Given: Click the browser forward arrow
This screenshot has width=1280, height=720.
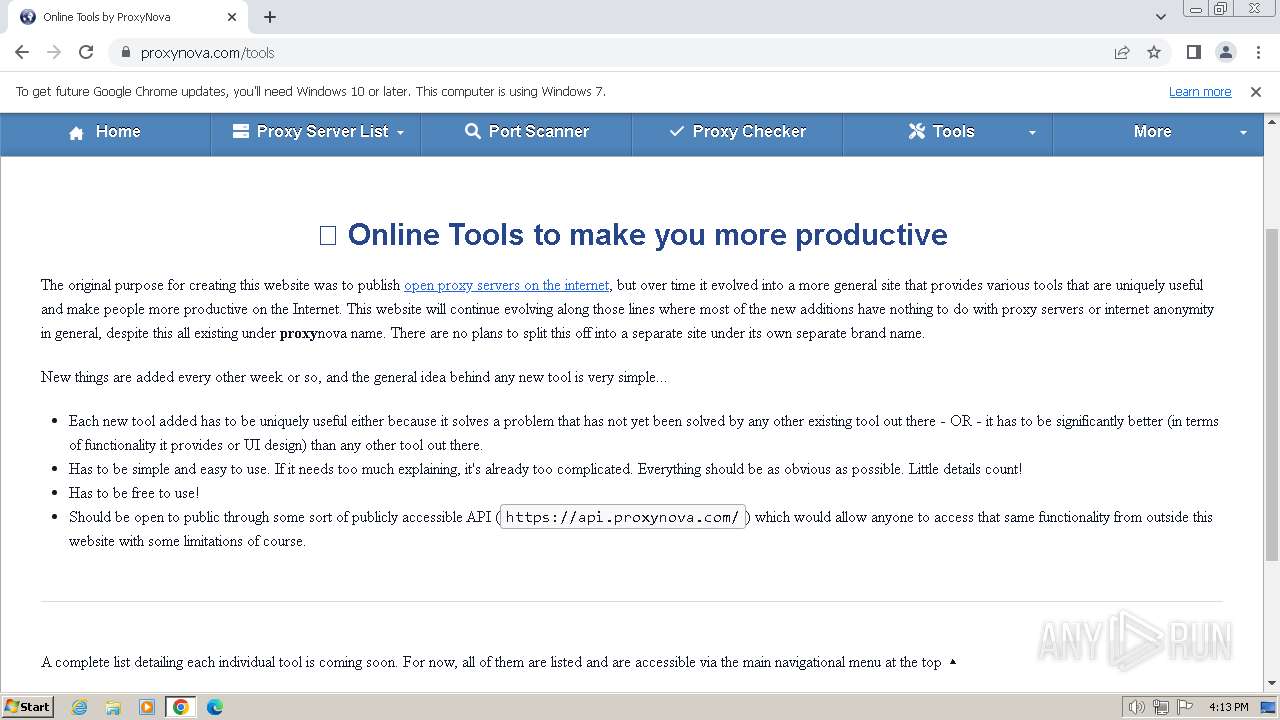Looking at the screenshot, I should [54, 52].
